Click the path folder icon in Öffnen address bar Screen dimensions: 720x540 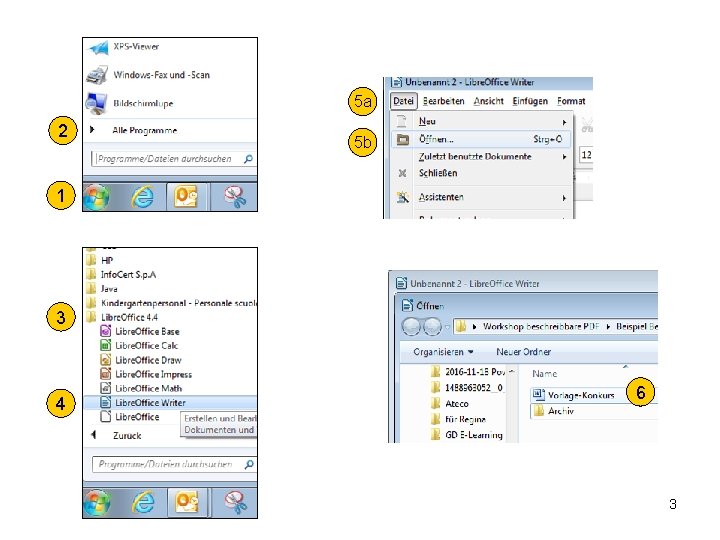point(461,326)
